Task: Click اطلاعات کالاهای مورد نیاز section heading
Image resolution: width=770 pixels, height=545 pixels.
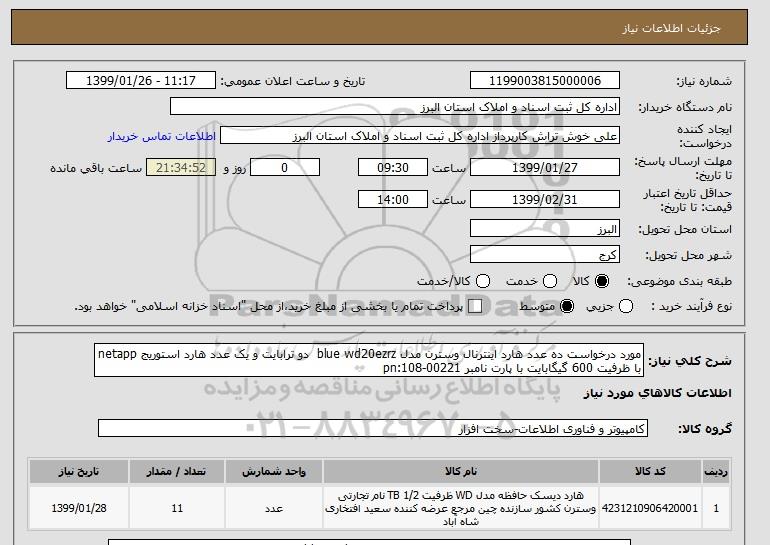Action: (x=658, y=393)
